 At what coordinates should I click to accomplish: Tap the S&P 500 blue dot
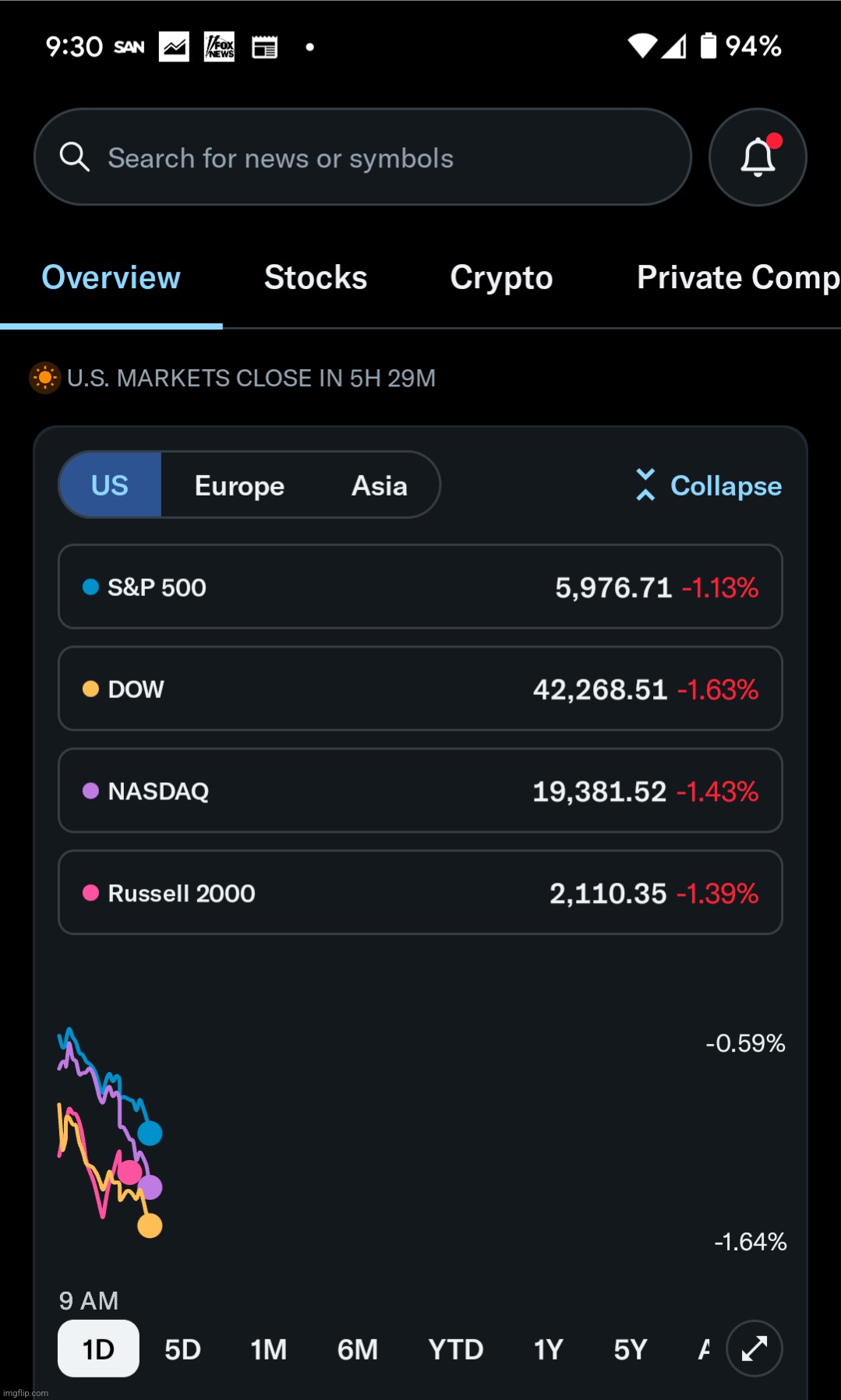90,587
